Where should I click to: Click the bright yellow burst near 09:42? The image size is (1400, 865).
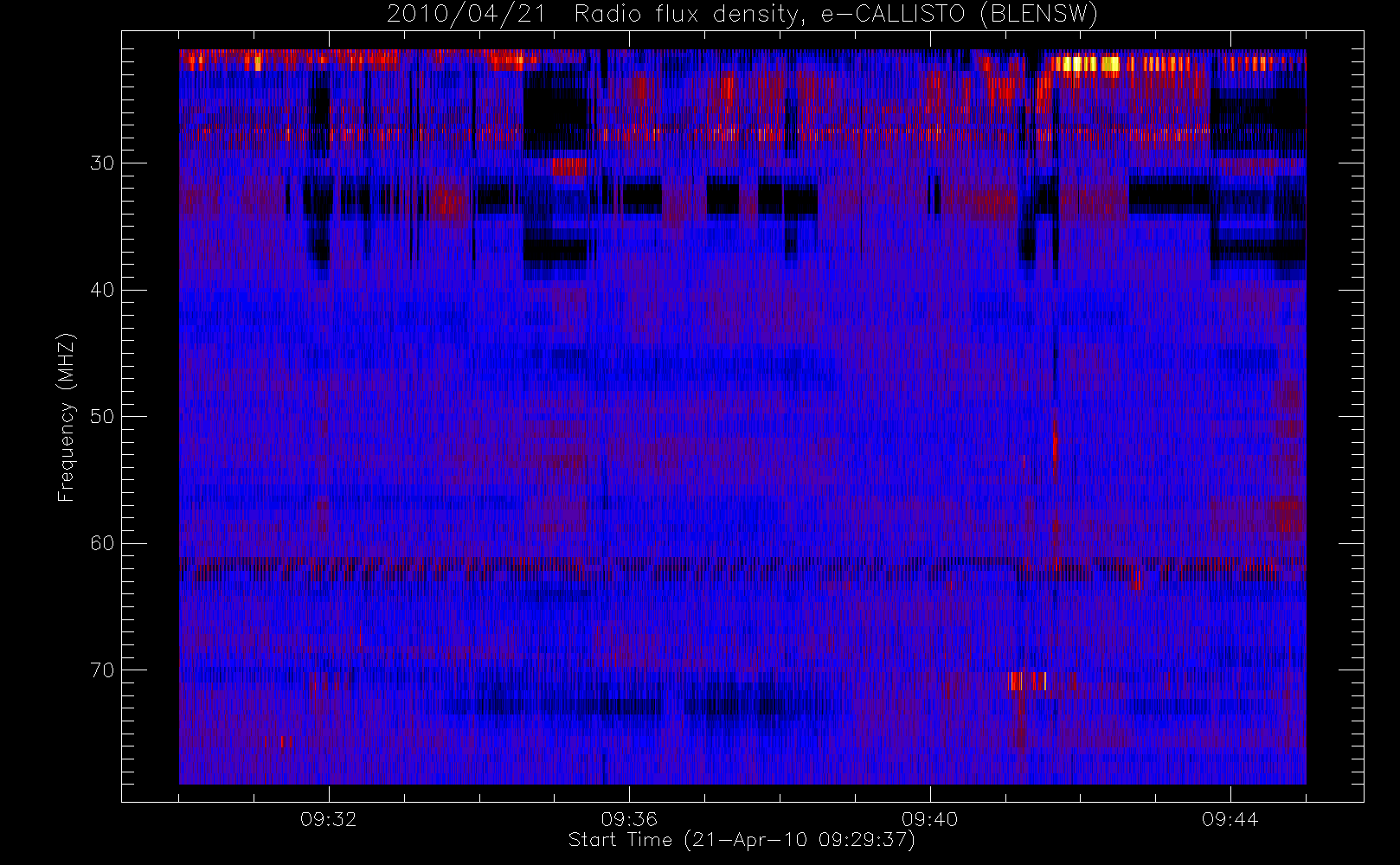1085,63
